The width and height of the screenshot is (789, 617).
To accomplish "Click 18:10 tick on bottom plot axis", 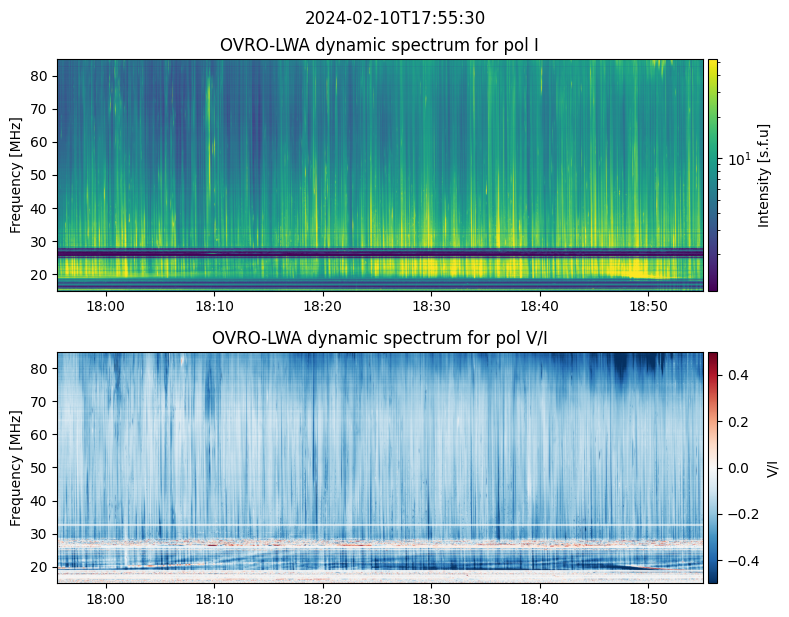I will pos(214,599).
